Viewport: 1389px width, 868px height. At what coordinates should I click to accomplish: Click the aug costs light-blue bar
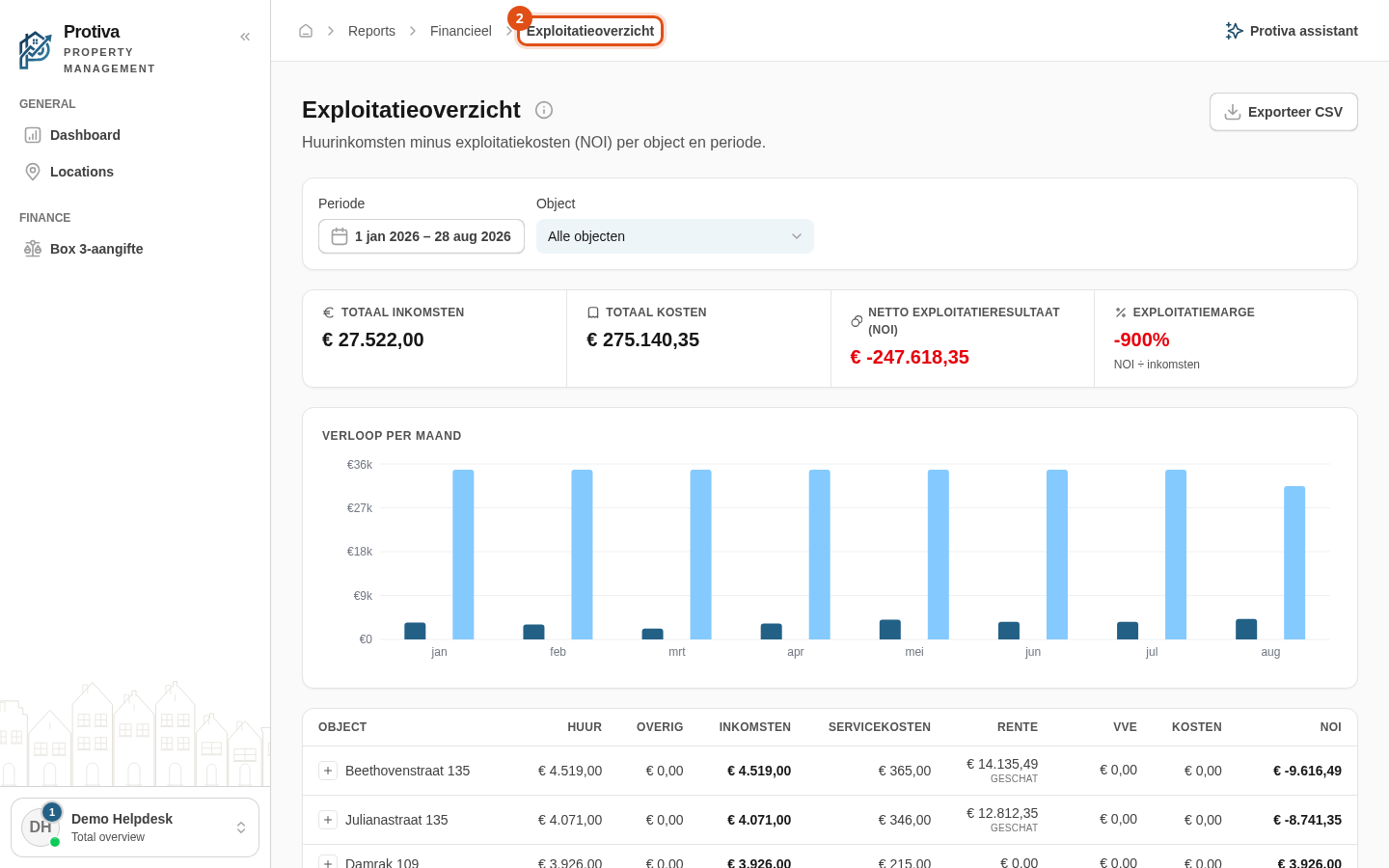1294,562
